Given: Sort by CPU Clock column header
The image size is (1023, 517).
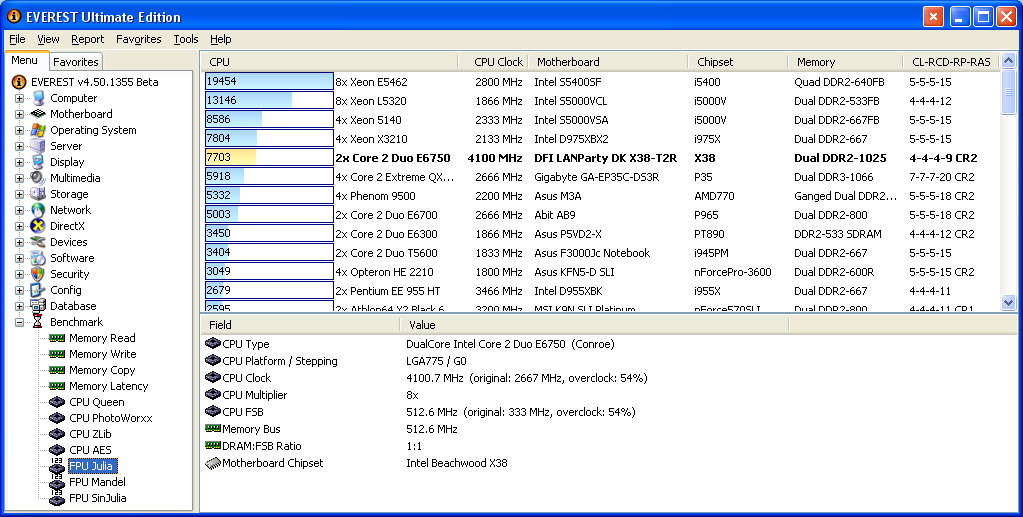Looking at the screenshot, I should 493,62.
